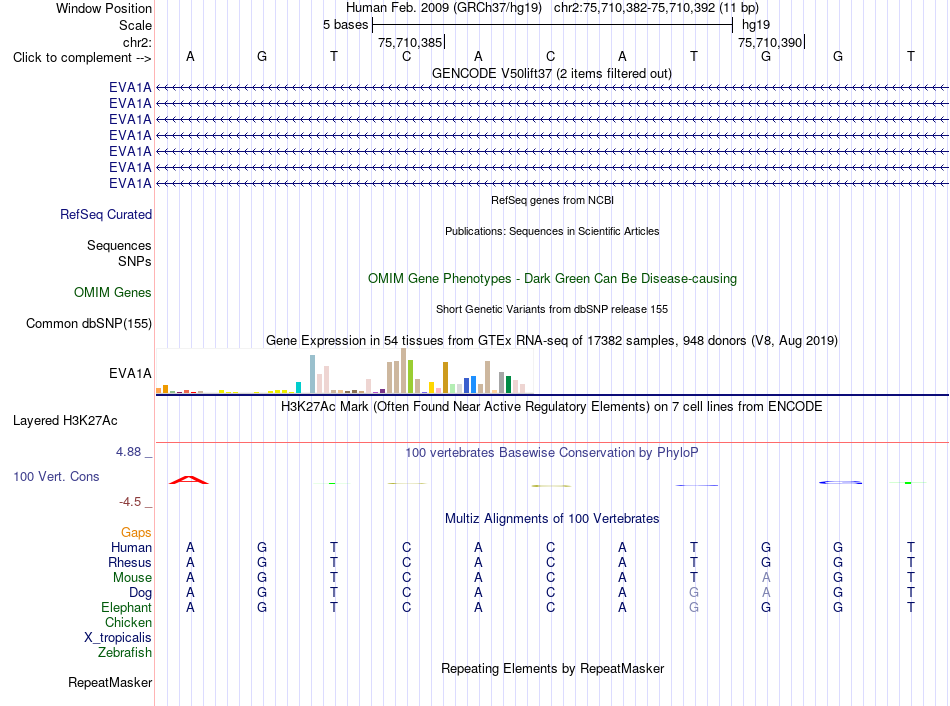
Task: Open the H3K27Ac Mark ENCODE track title
Action: pos(552,407)
